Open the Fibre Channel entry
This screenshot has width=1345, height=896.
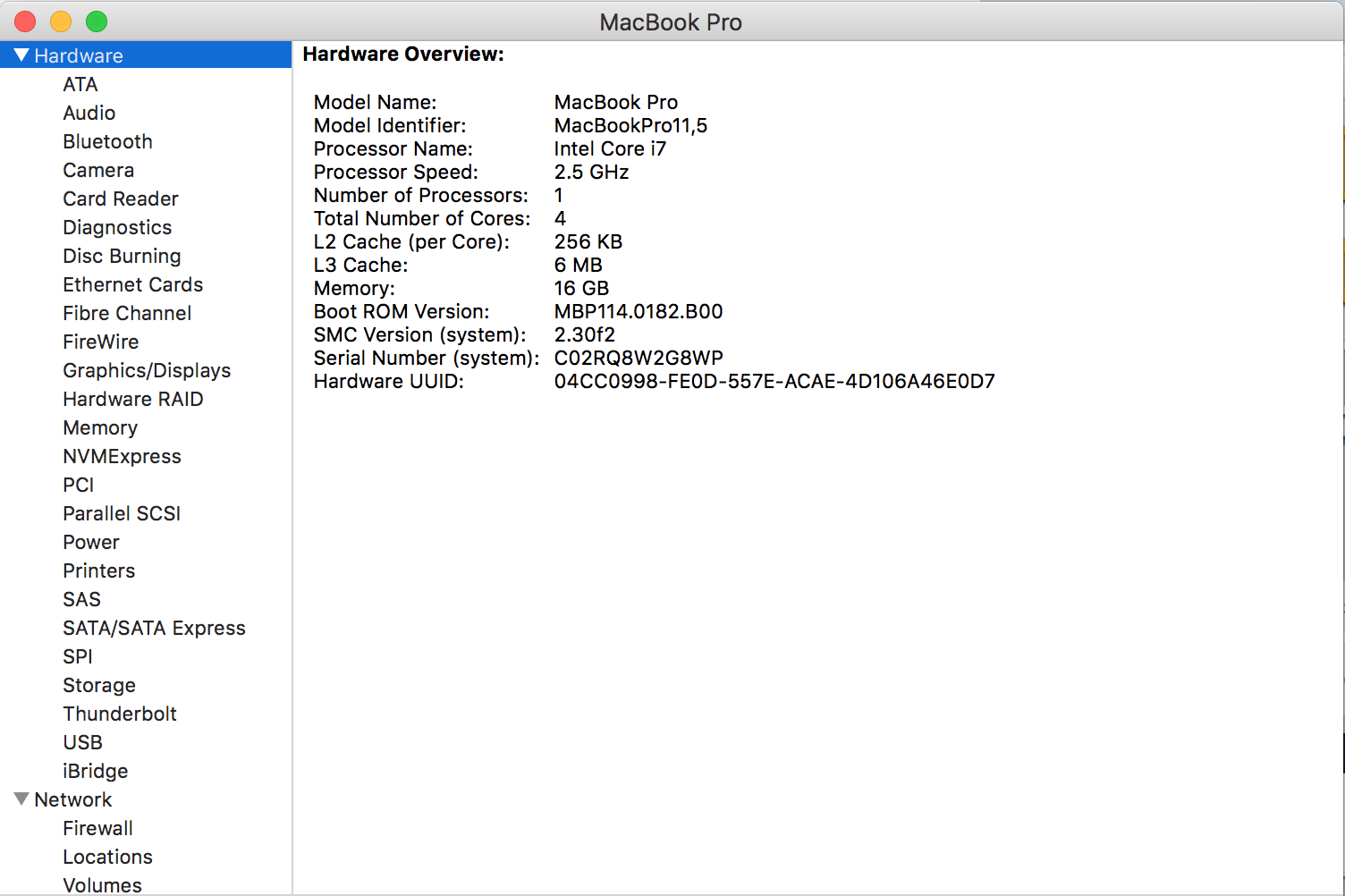tap(127, 313)
